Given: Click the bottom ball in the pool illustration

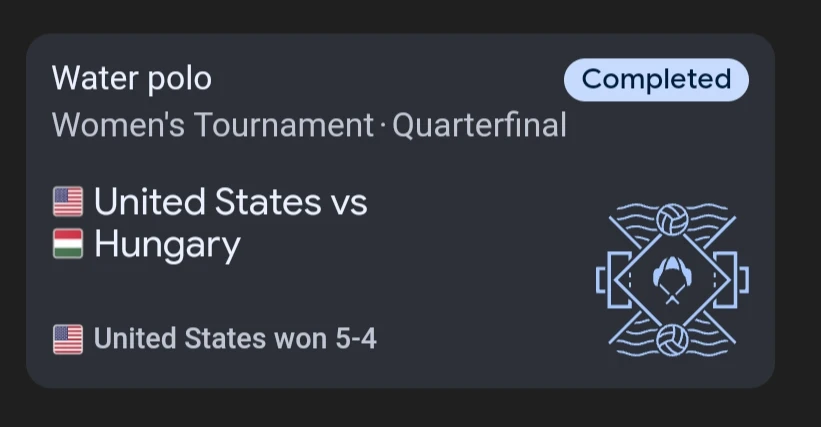Looking at the screenshot, I should pos(672,337).
